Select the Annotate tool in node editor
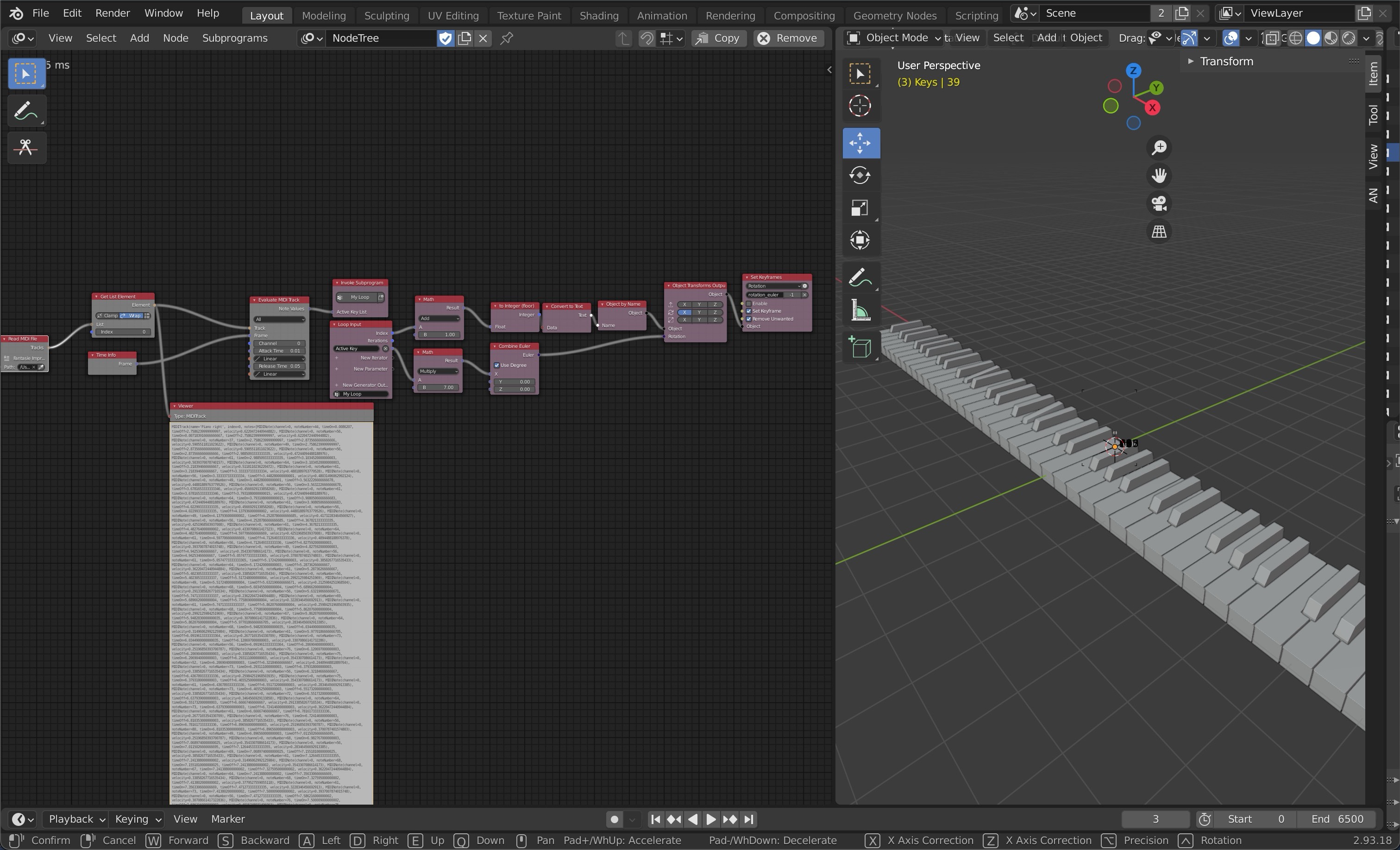The image size is (1400, 850). coord(26,111)
